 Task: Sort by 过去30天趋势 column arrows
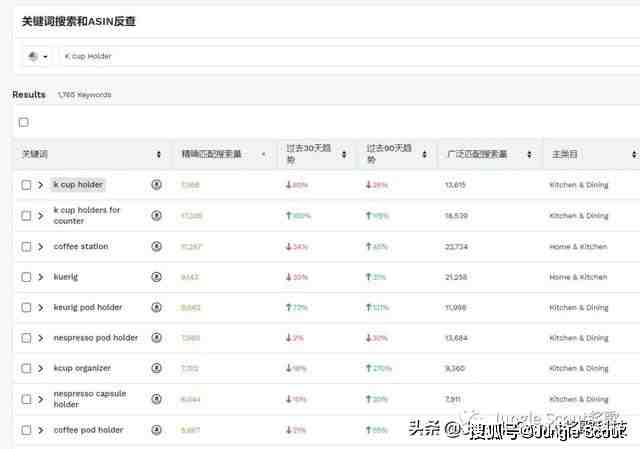344,154
